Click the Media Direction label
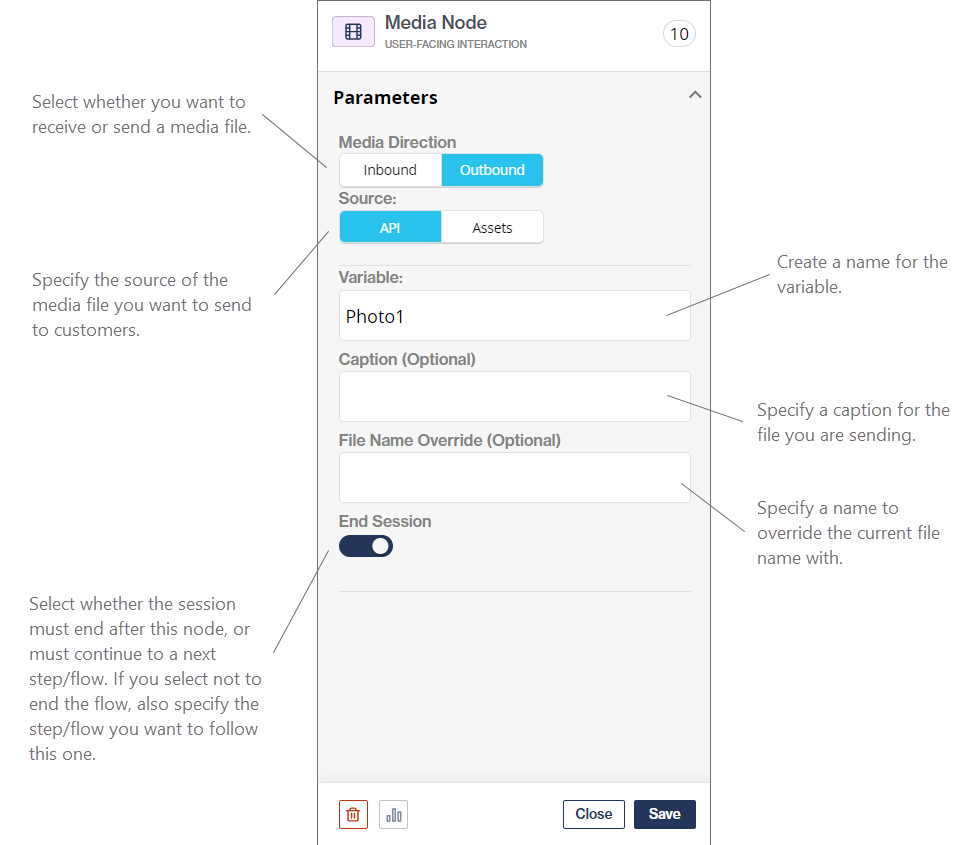979x845 pixels. (396, 142)
